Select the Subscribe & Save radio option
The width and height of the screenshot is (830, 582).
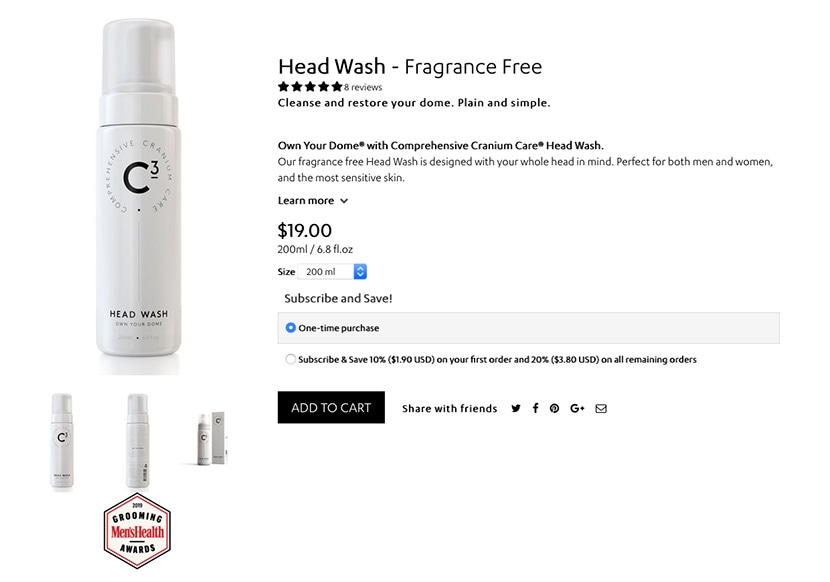click(x=290, y=359)
